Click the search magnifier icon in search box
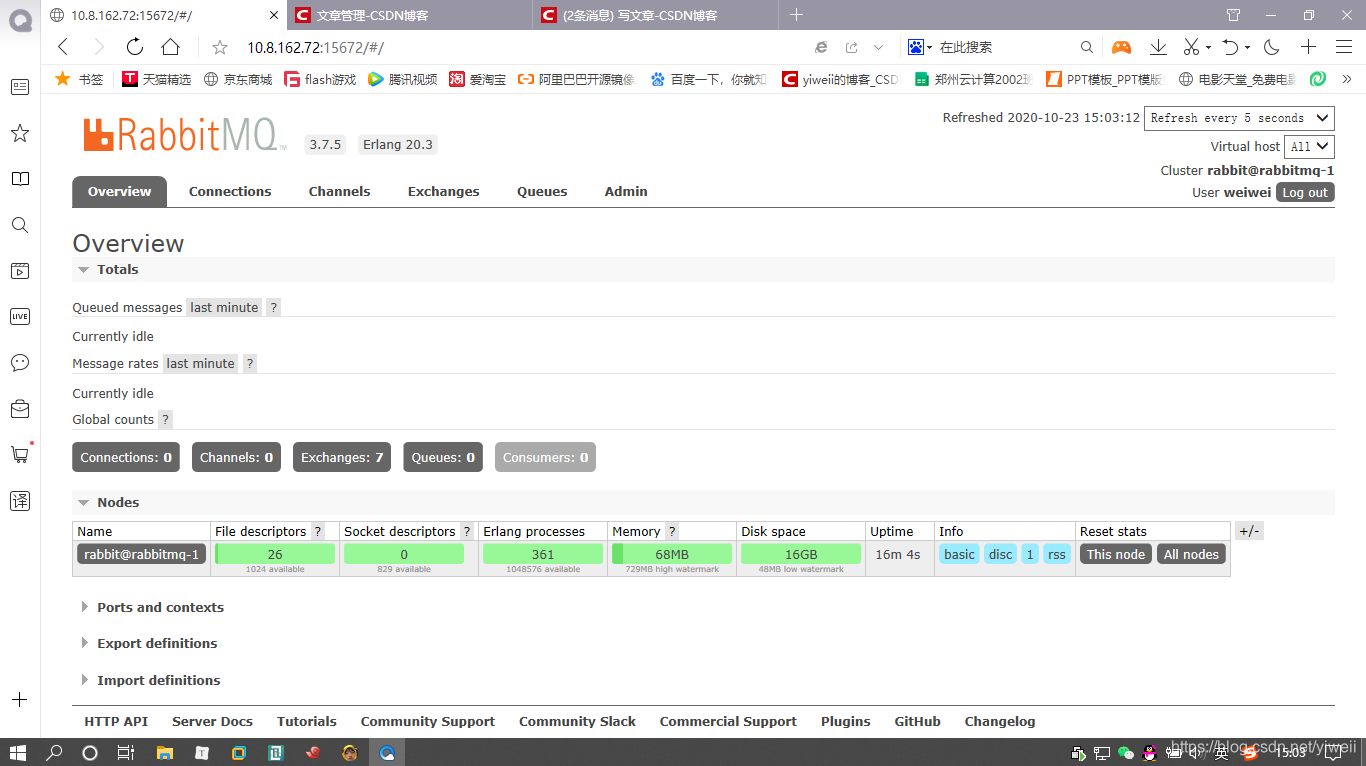The image size is (1366, 766). [x=1087, y=47]
